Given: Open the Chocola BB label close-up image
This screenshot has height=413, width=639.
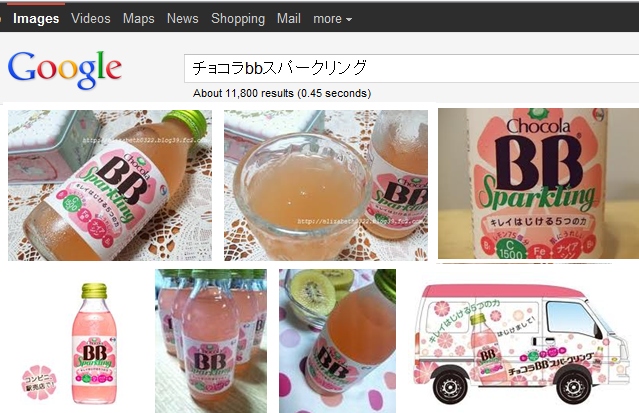Looking at the screenshot, I should point(538,183).
